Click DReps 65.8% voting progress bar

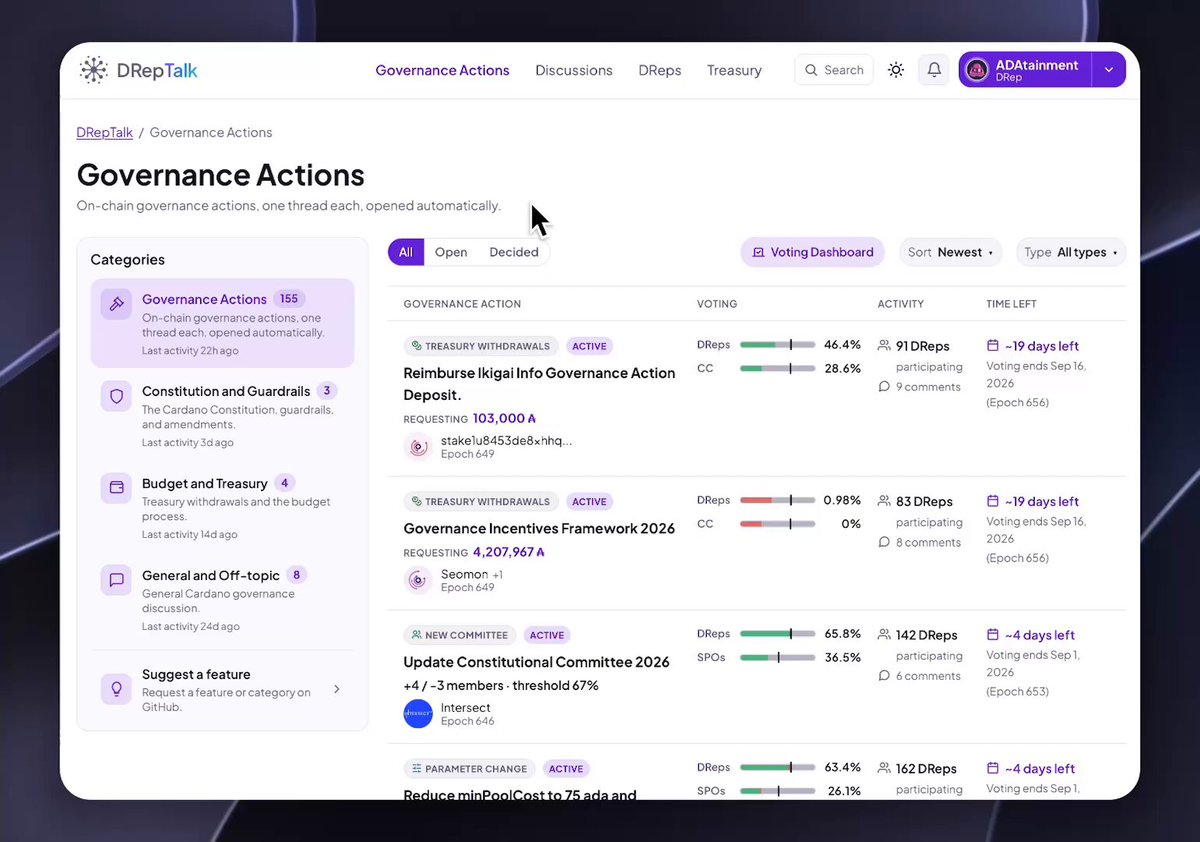click(x=778, y=634)
